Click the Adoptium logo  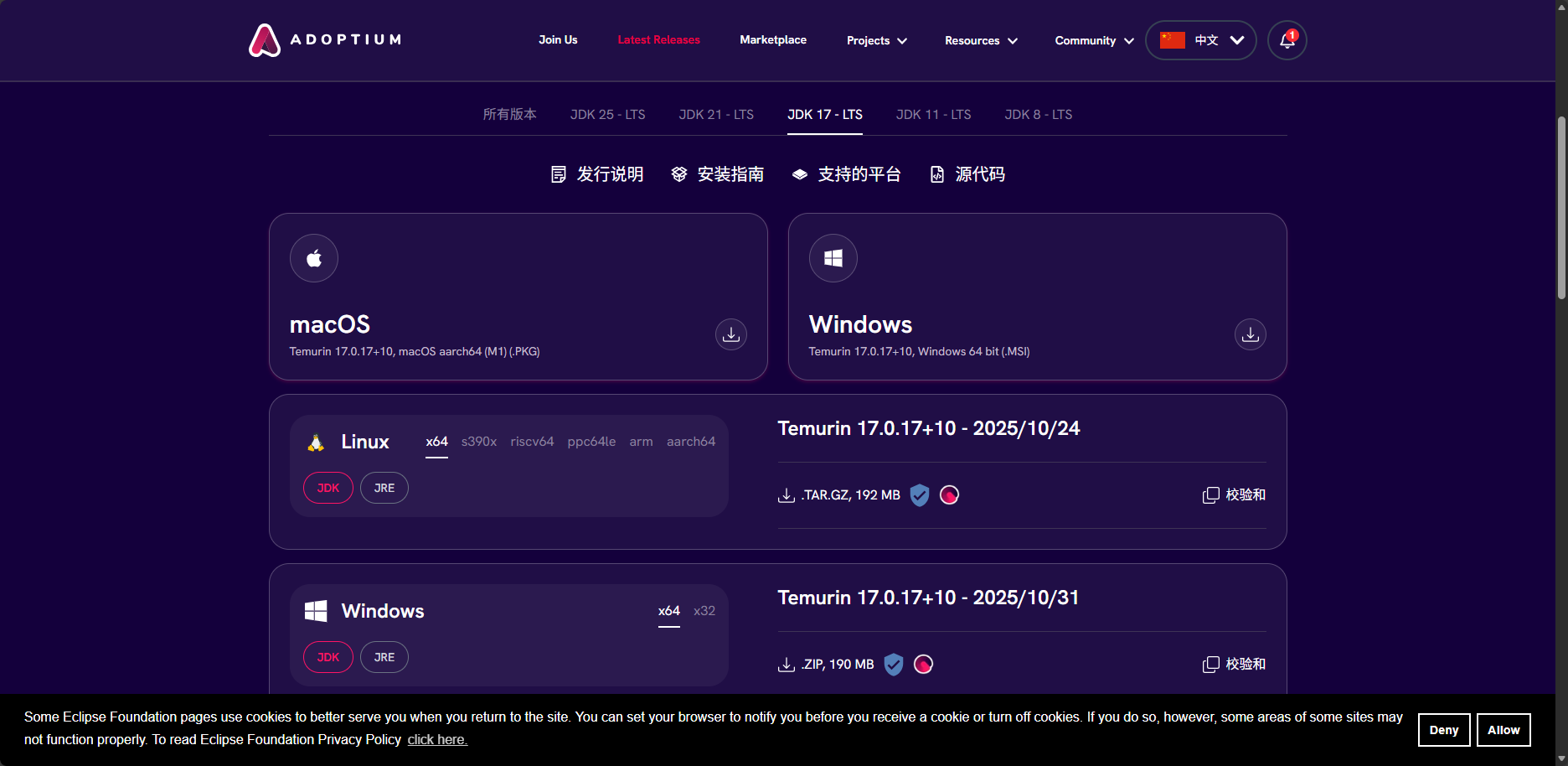pyautogui.click(x=325, y=40)
